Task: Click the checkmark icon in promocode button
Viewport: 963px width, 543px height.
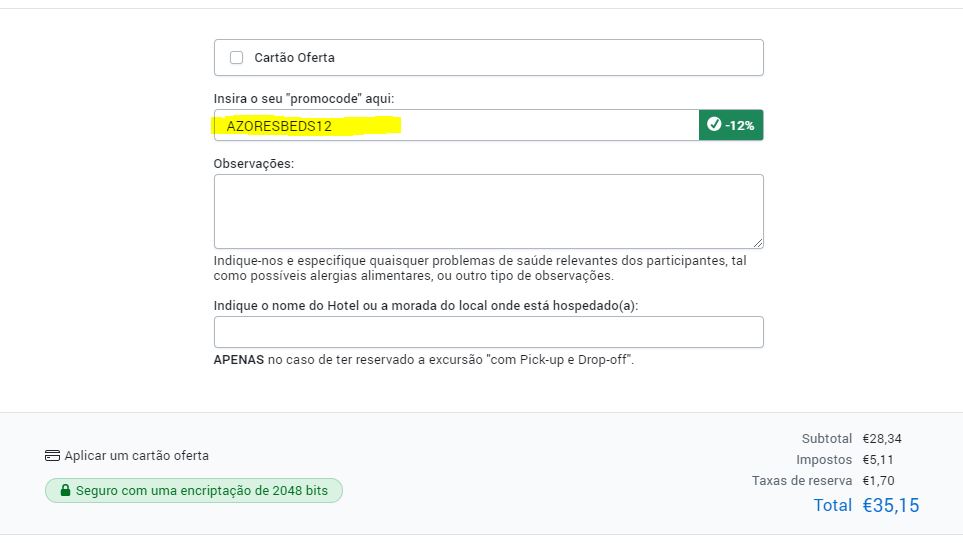Action: (x=714, y=125)
